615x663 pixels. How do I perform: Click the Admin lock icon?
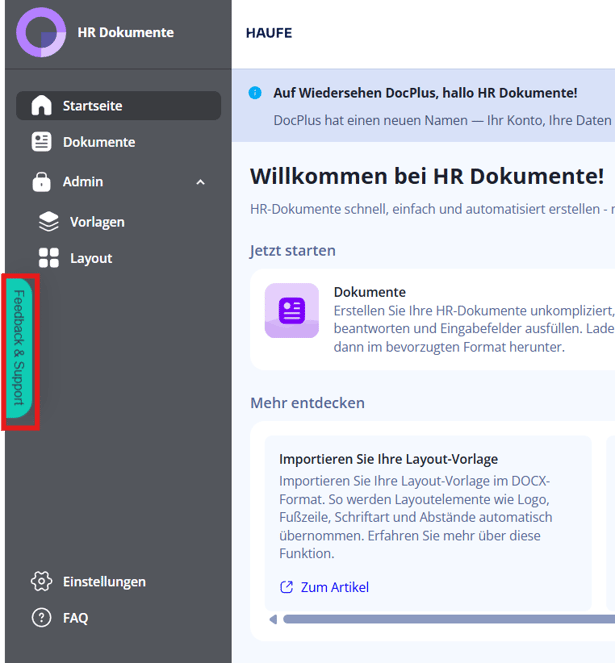pyautogui.click(x=41, y=182)
